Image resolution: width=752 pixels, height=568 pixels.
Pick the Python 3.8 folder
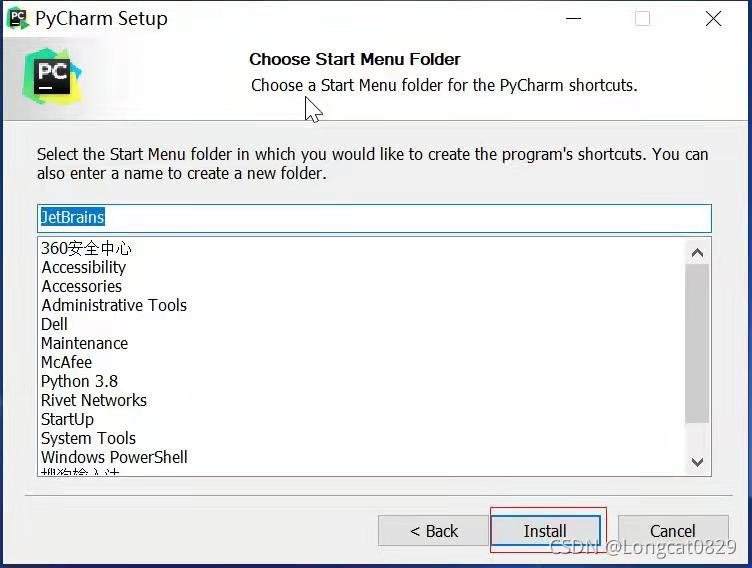[79, 381]
